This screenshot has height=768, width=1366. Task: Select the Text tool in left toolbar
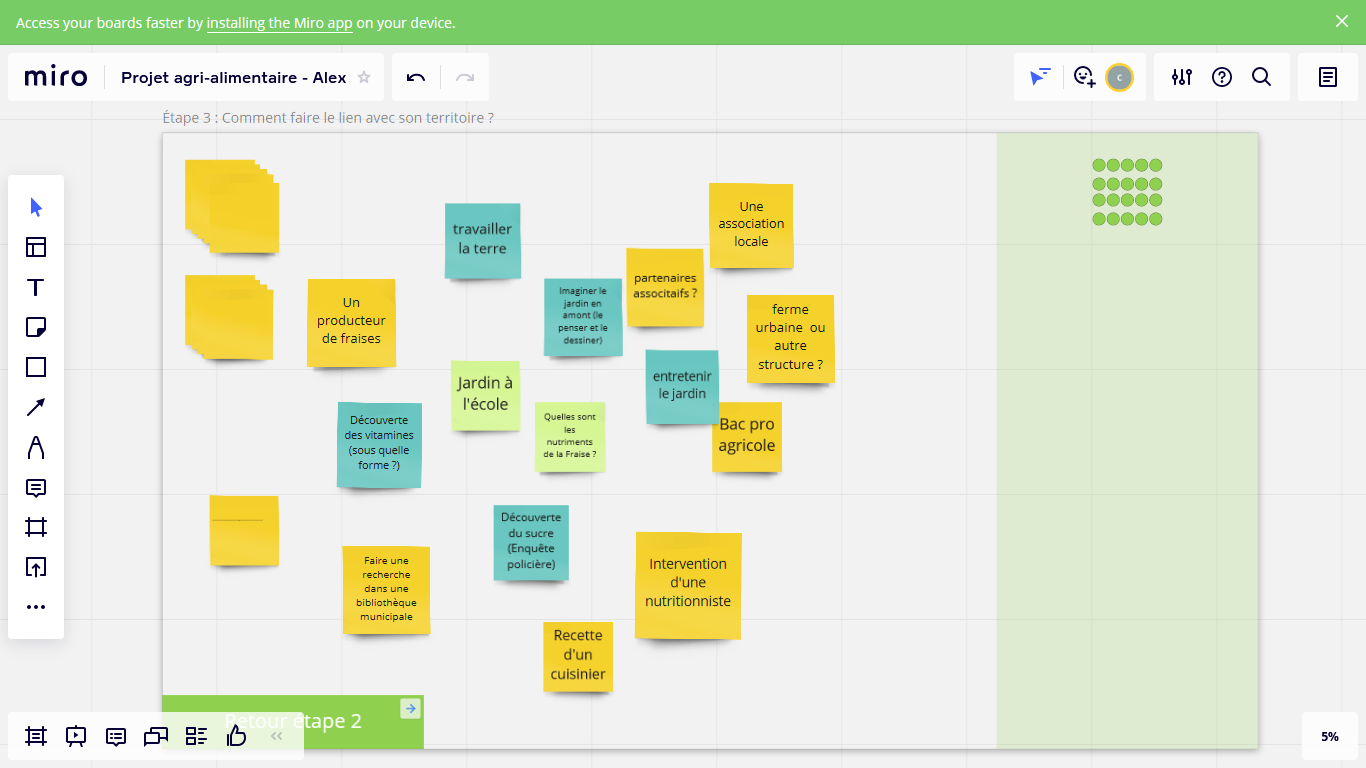point(36,288)
